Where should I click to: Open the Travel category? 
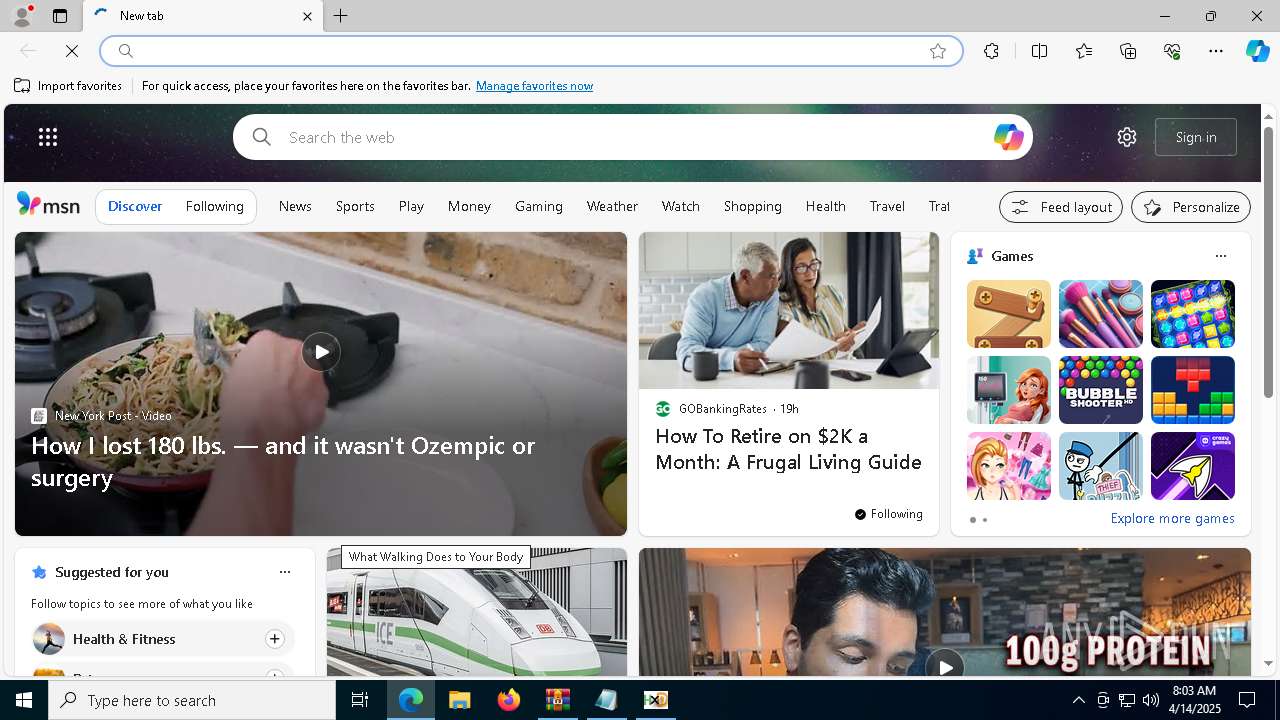[x=887, y=206]
